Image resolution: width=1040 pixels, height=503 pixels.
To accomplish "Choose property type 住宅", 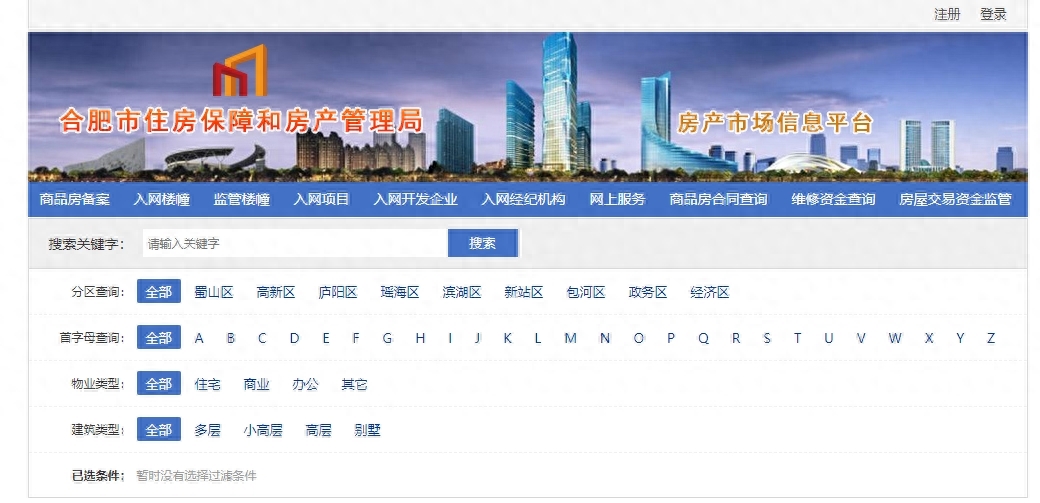I will (207, 384).
